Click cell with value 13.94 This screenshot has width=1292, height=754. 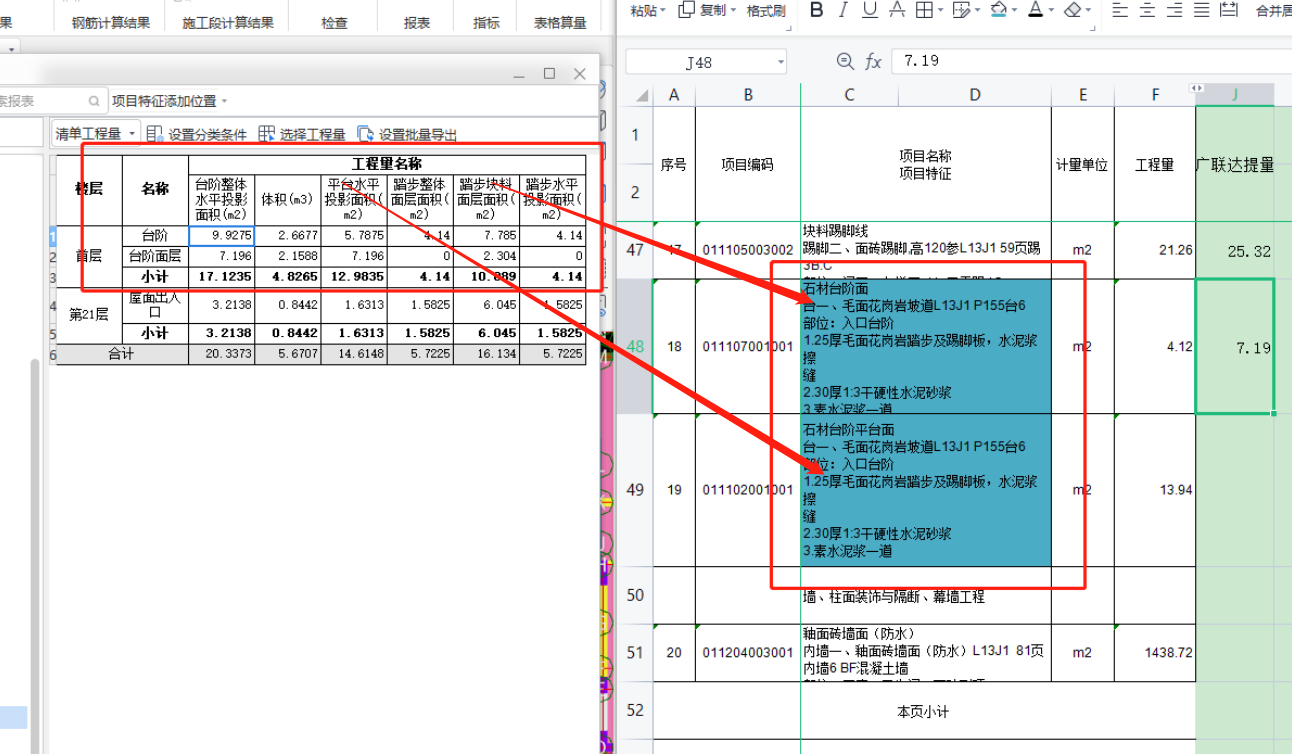tap(1155, 490)
